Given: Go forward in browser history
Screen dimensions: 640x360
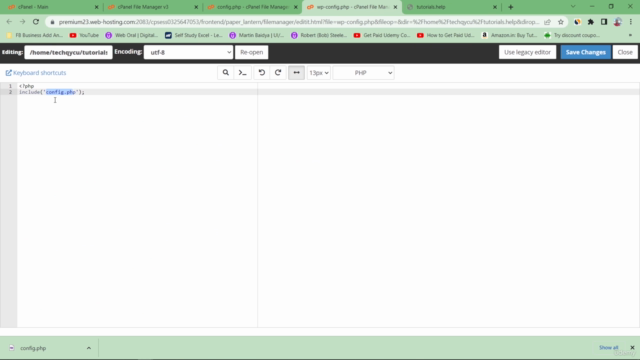Looking at the screenshot, I should point(22,22).
